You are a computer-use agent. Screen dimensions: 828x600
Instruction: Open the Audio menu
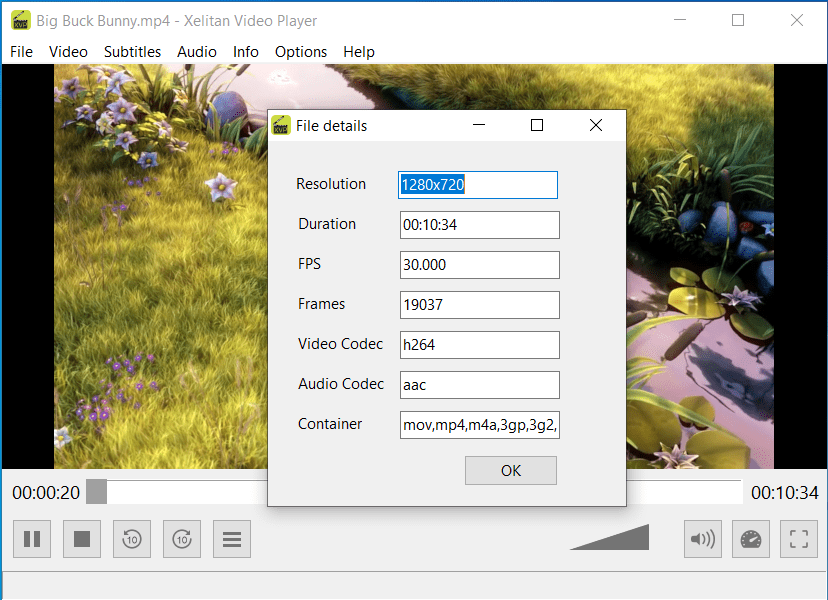pos(197,52)
